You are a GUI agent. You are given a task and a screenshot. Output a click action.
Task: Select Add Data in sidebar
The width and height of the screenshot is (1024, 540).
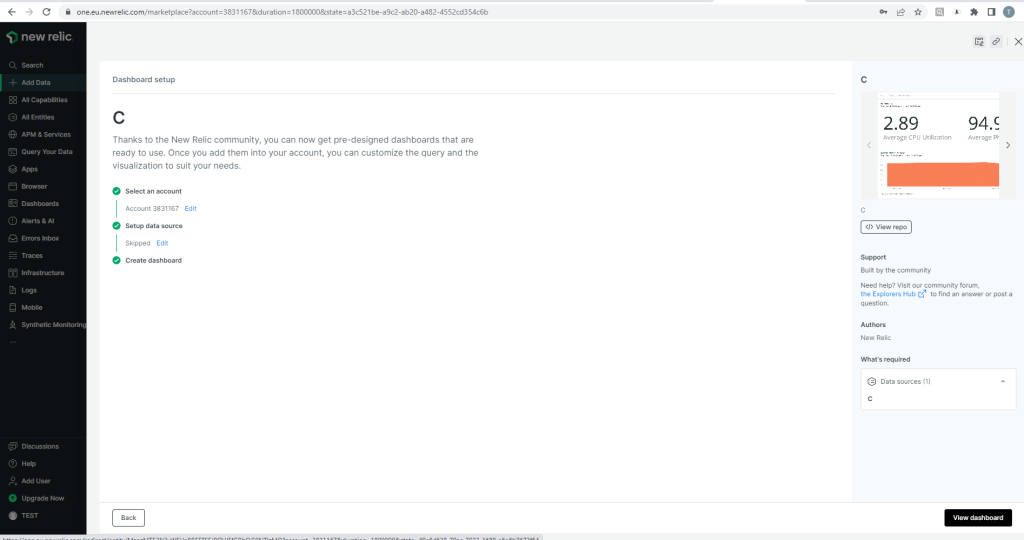[35, 83]
